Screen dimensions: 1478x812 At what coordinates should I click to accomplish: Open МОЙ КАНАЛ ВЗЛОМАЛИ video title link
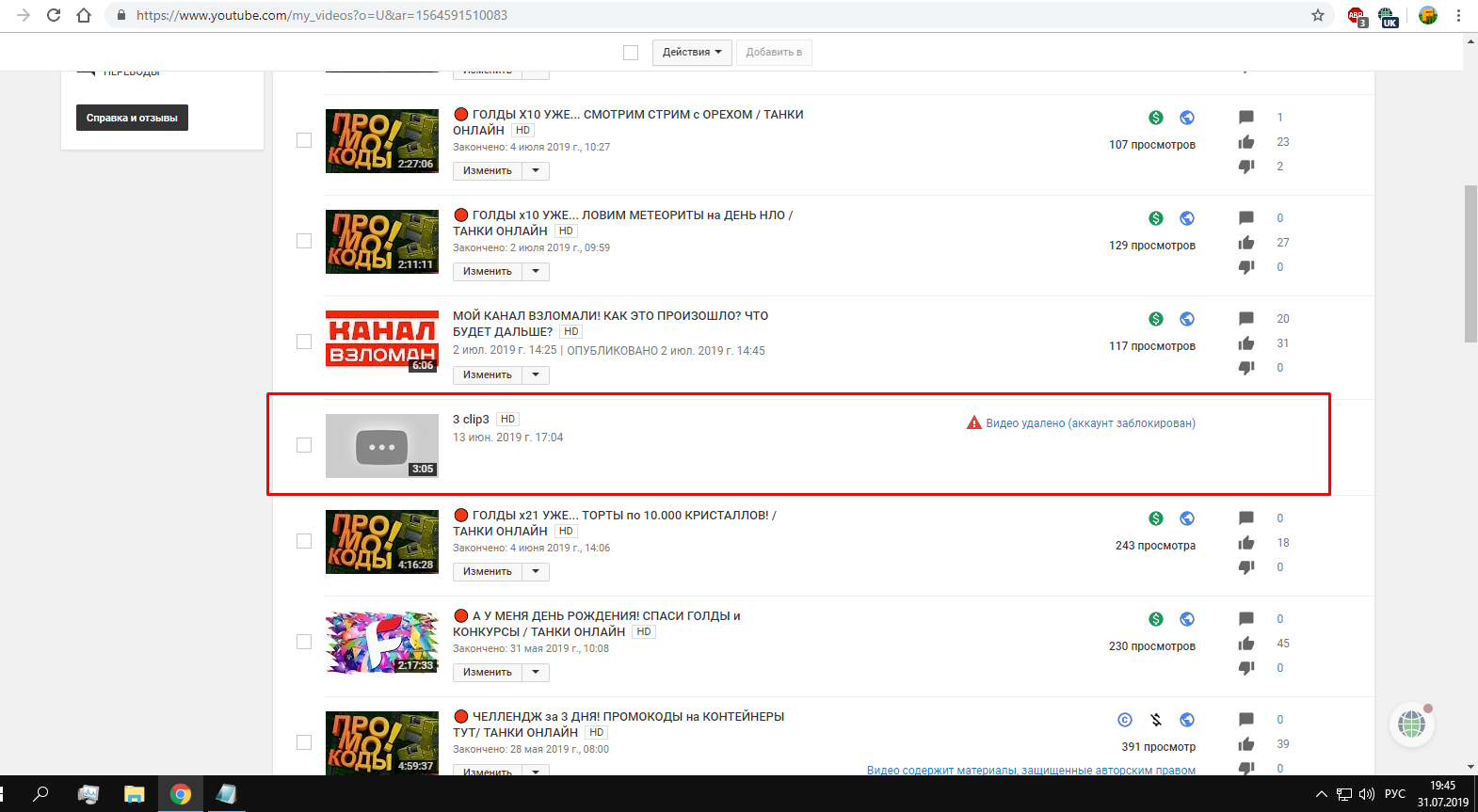tap(610, 324)
